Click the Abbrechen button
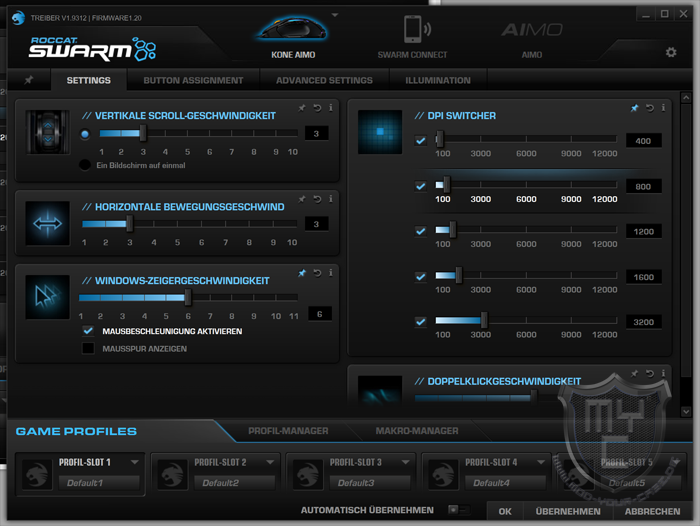Image resolution: width=700 pixels, height=526 pixels. pyautogui.click(x=652, y=511)
